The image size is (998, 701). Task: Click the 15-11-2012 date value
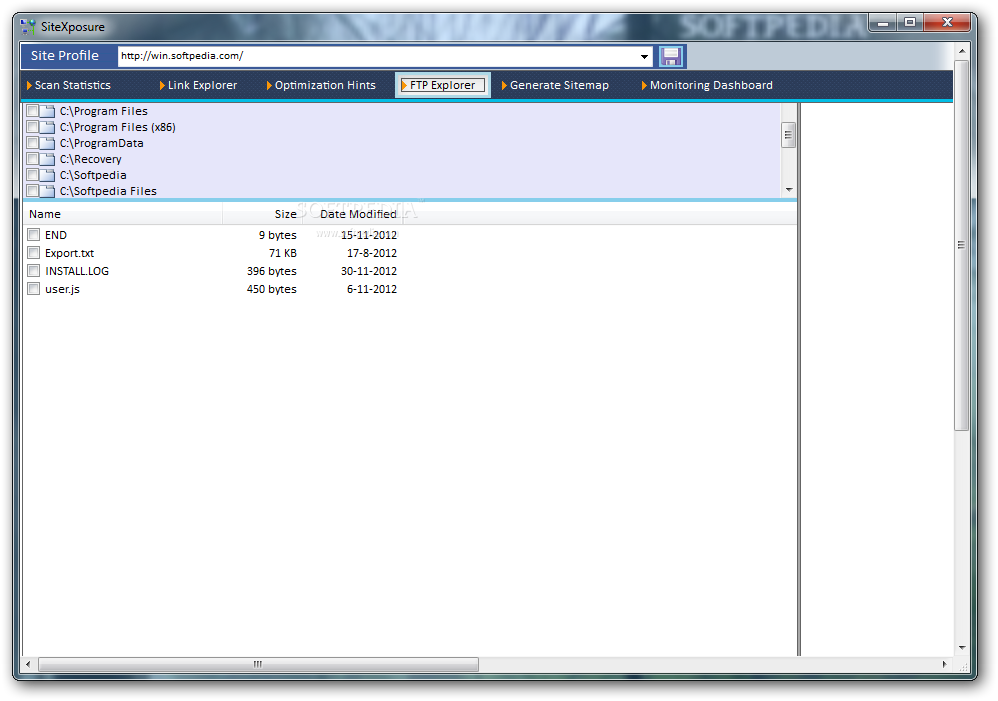(x=369, y=235)
